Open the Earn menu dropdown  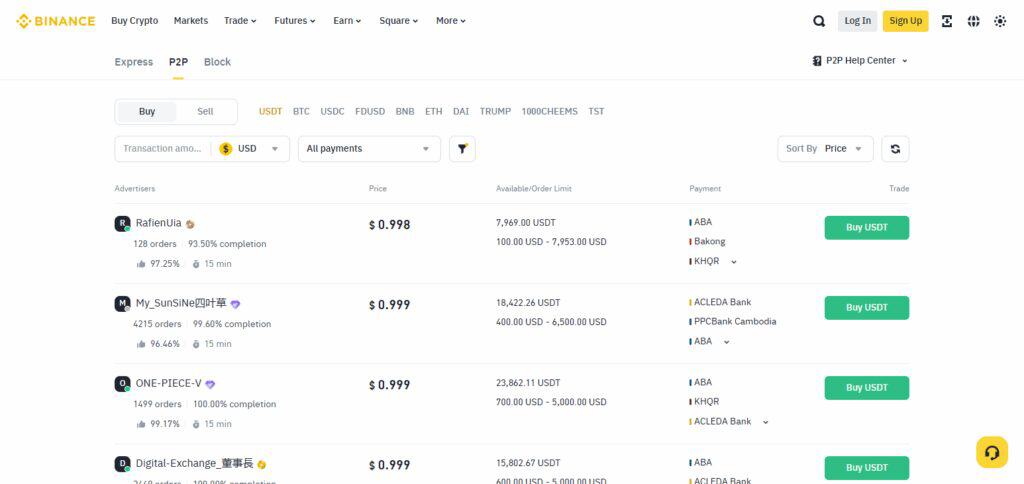pyautogui.click(x=347, y=21)
